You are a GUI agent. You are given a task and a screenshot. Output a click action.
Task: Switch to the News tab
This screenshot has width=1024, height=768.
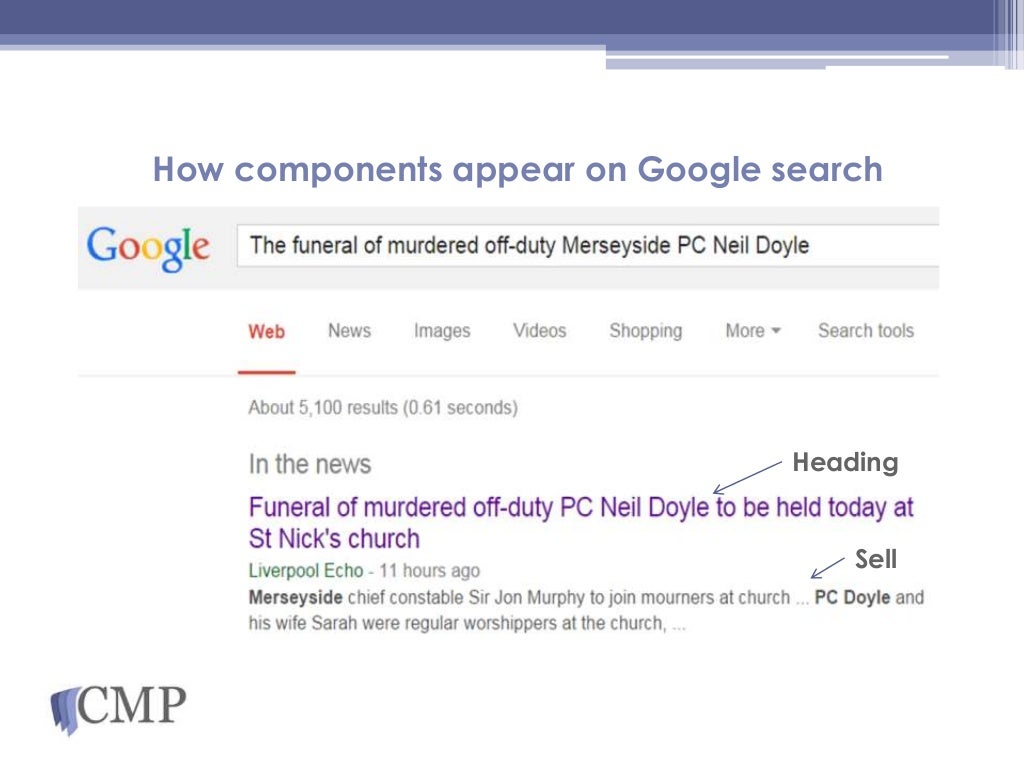coord(349,330)
